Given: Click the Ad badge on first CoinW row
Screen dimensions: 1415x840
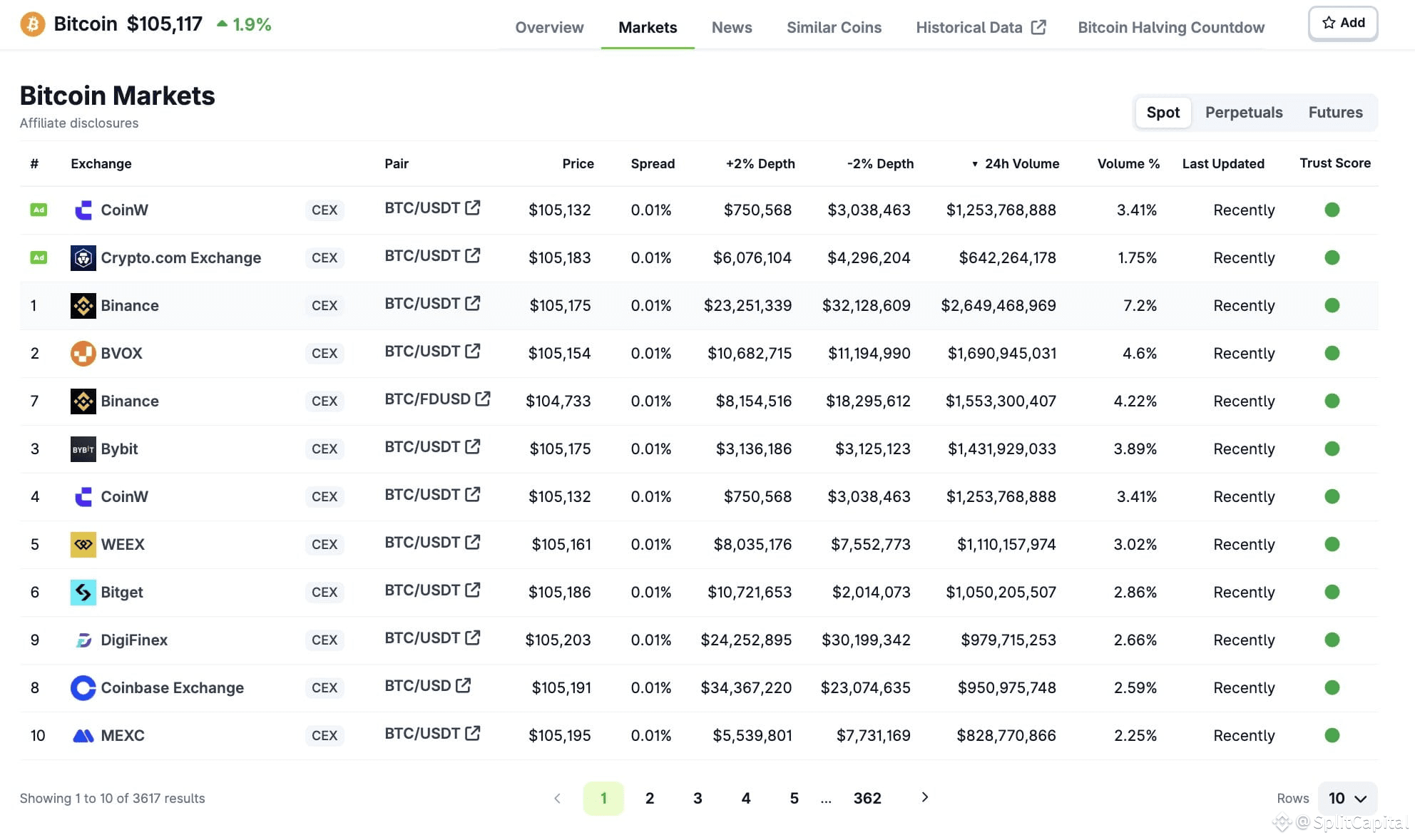Looking at the screenshot, I should pyautogui.click(x=39, y=210).
